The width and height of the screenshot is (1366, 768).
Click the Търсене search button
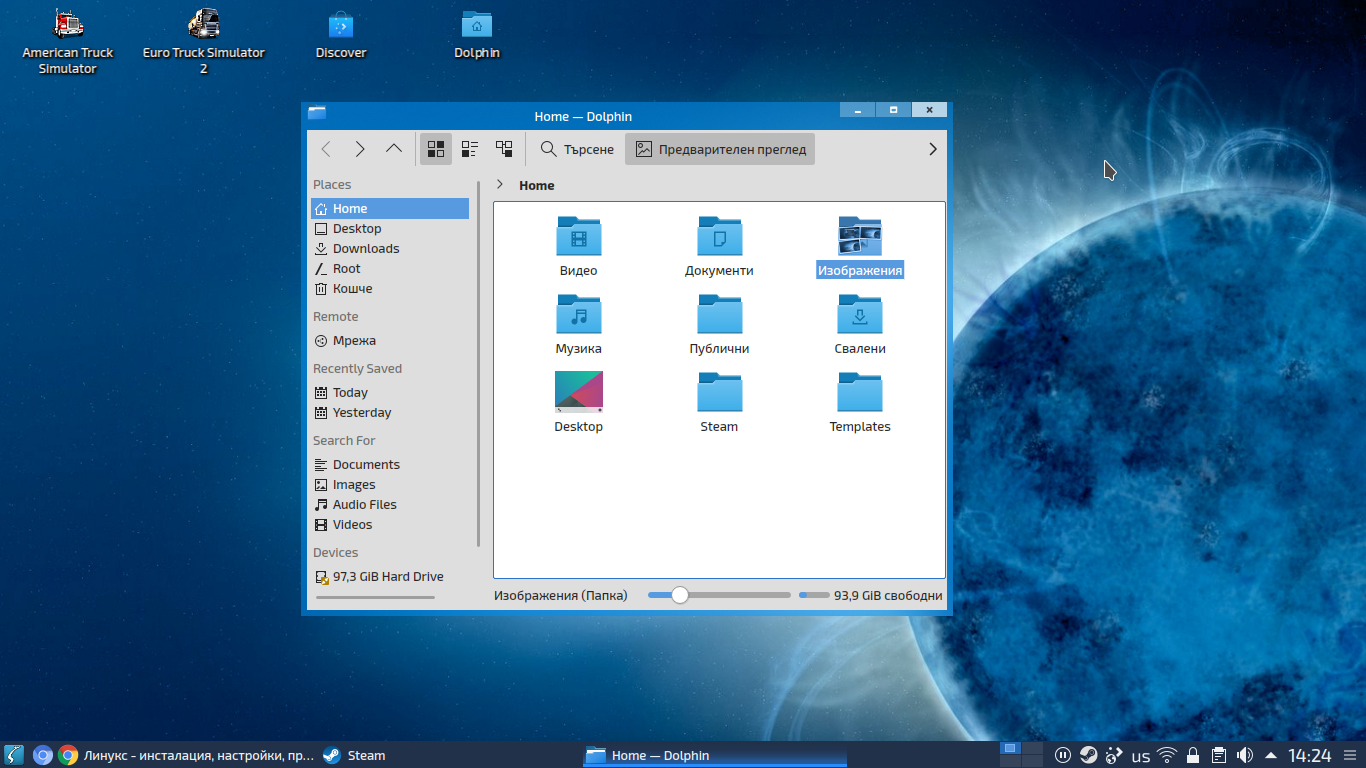[x=577, y=149]
